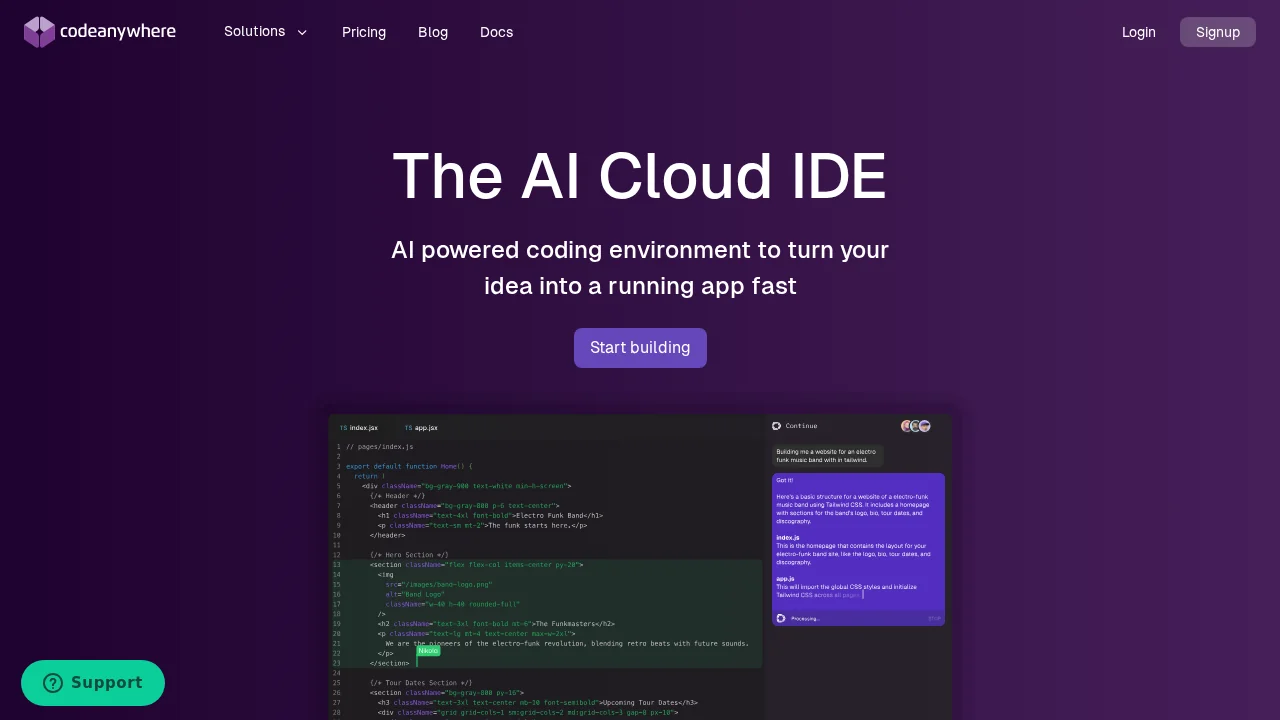Image resolution: width=1280 pixels, height=720 pixels.
Task: Click the Continue assistant logo icon
Action: (x=776, y=426)
